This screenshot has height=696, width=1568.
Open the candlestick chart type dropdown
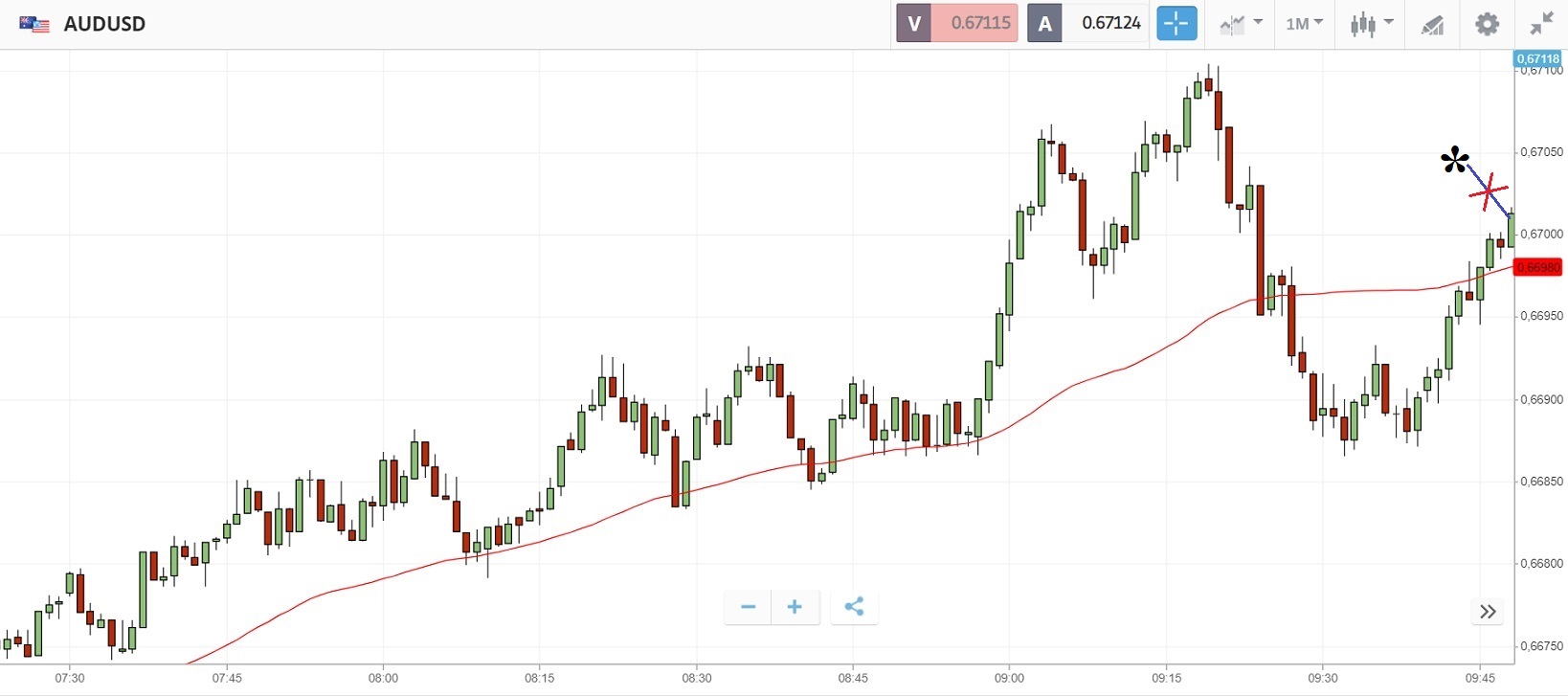[x=1371, y=23]
